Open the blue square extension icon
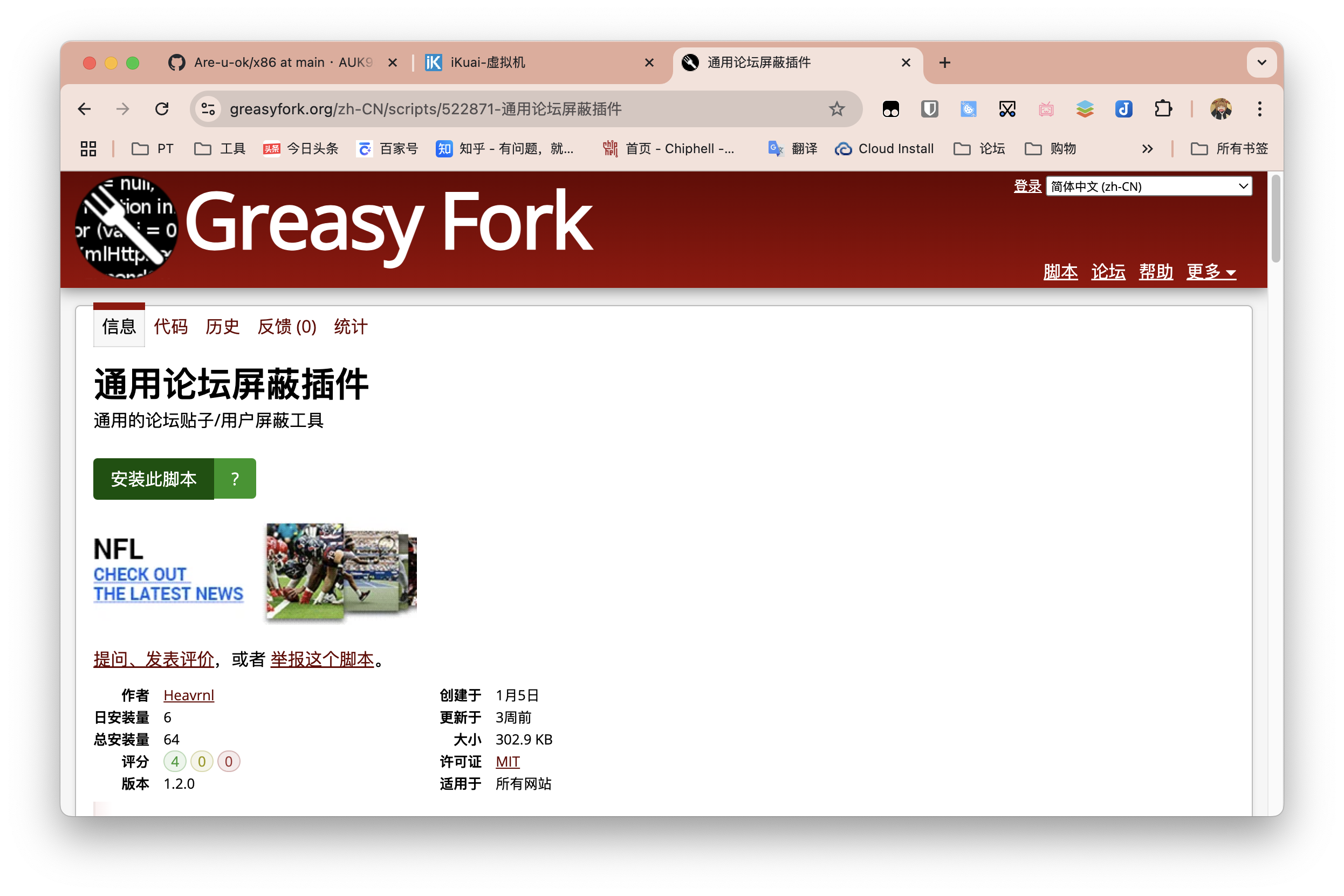 [969, 109]
